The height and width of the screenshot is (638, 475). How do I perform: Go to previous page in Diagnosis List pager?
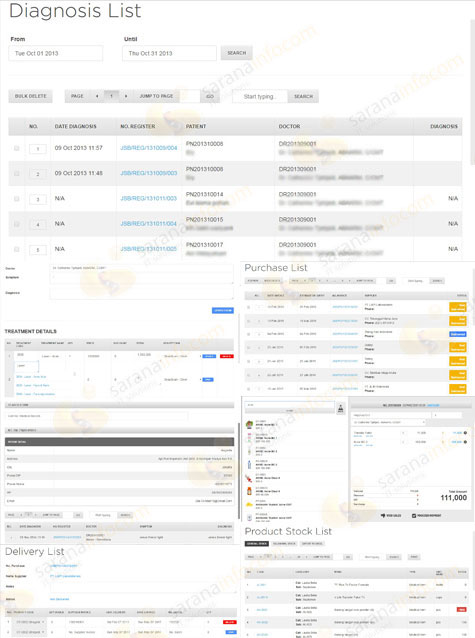click(x=97, y=96)
